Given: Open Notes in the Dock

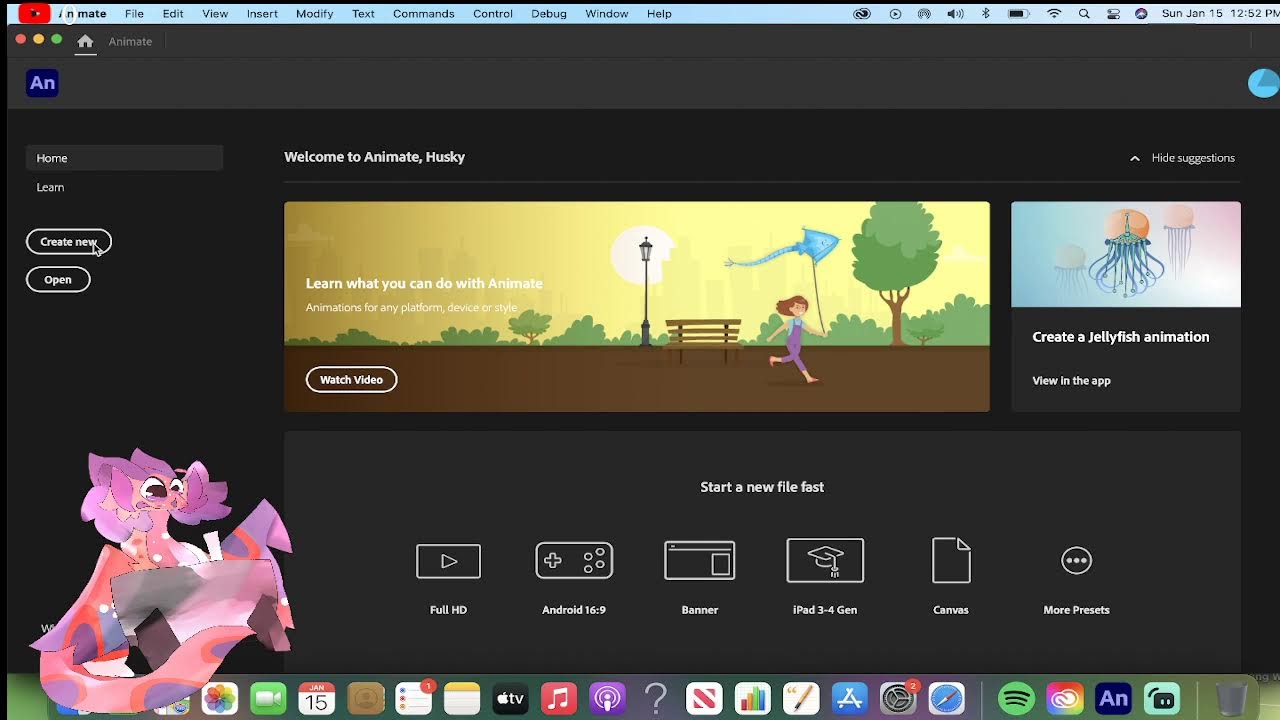Looking at the screenshot, I should click(462, 698).
